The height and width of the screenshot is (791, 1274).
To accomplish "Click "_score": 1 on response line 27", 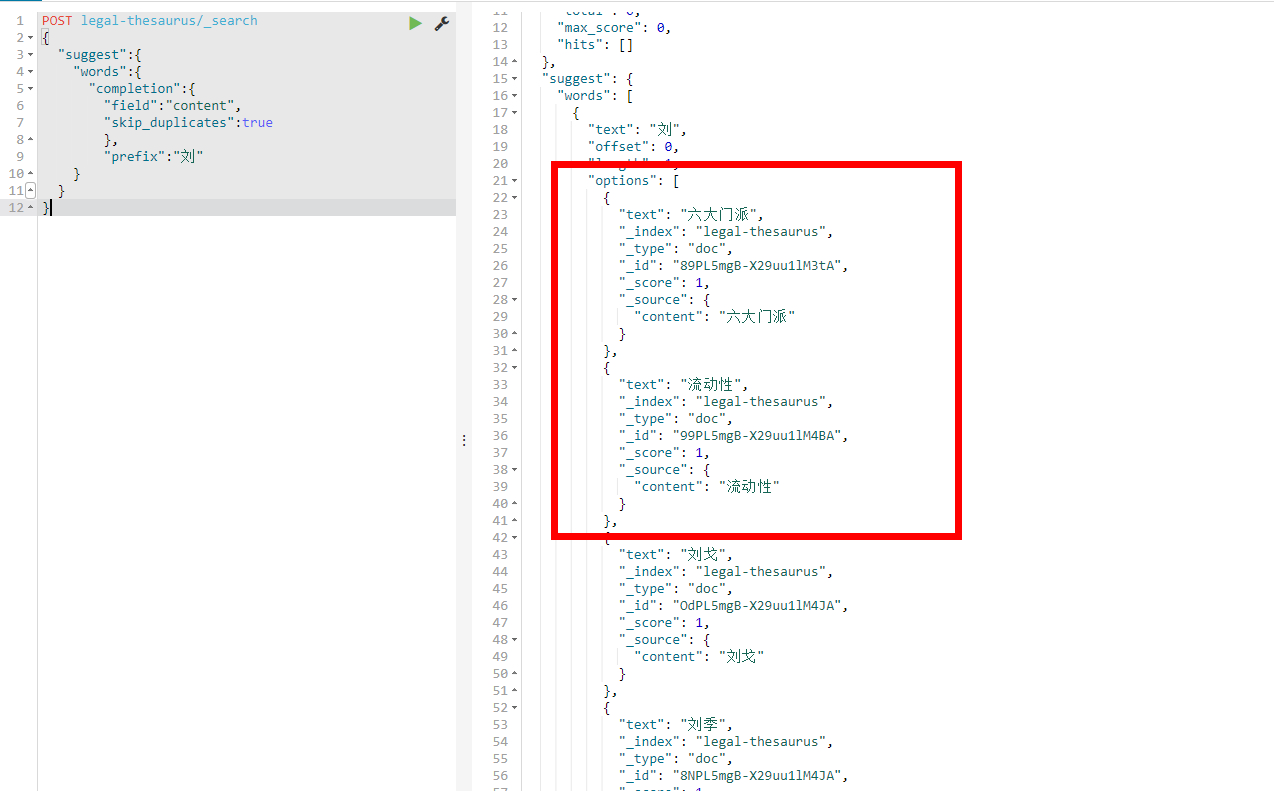I will coord(665,282).
